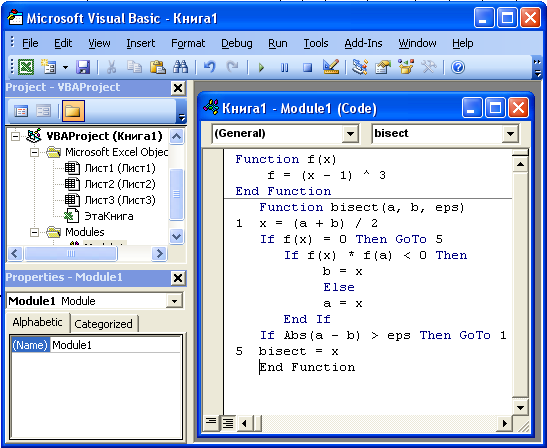Collapse the Modules folder node

pos(34,232)
